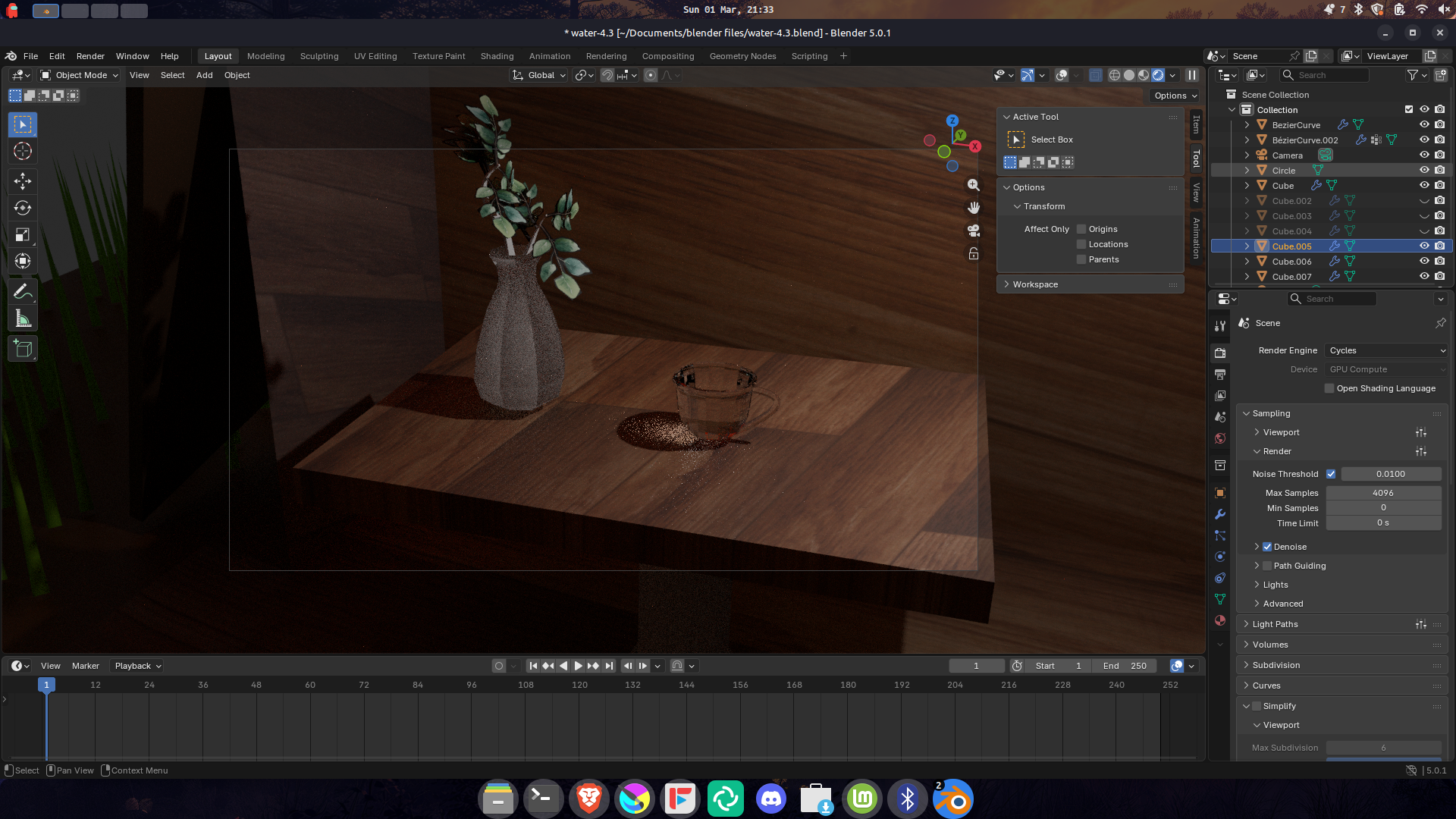This screenshot has width=1456, height=819.
Task: Click the viewport Options button
Action: tap(1175, 96)
